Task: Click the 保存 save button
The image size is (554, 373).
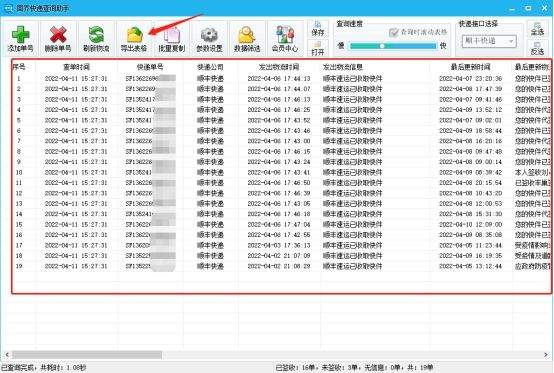Action: click(x=318, y=29)
